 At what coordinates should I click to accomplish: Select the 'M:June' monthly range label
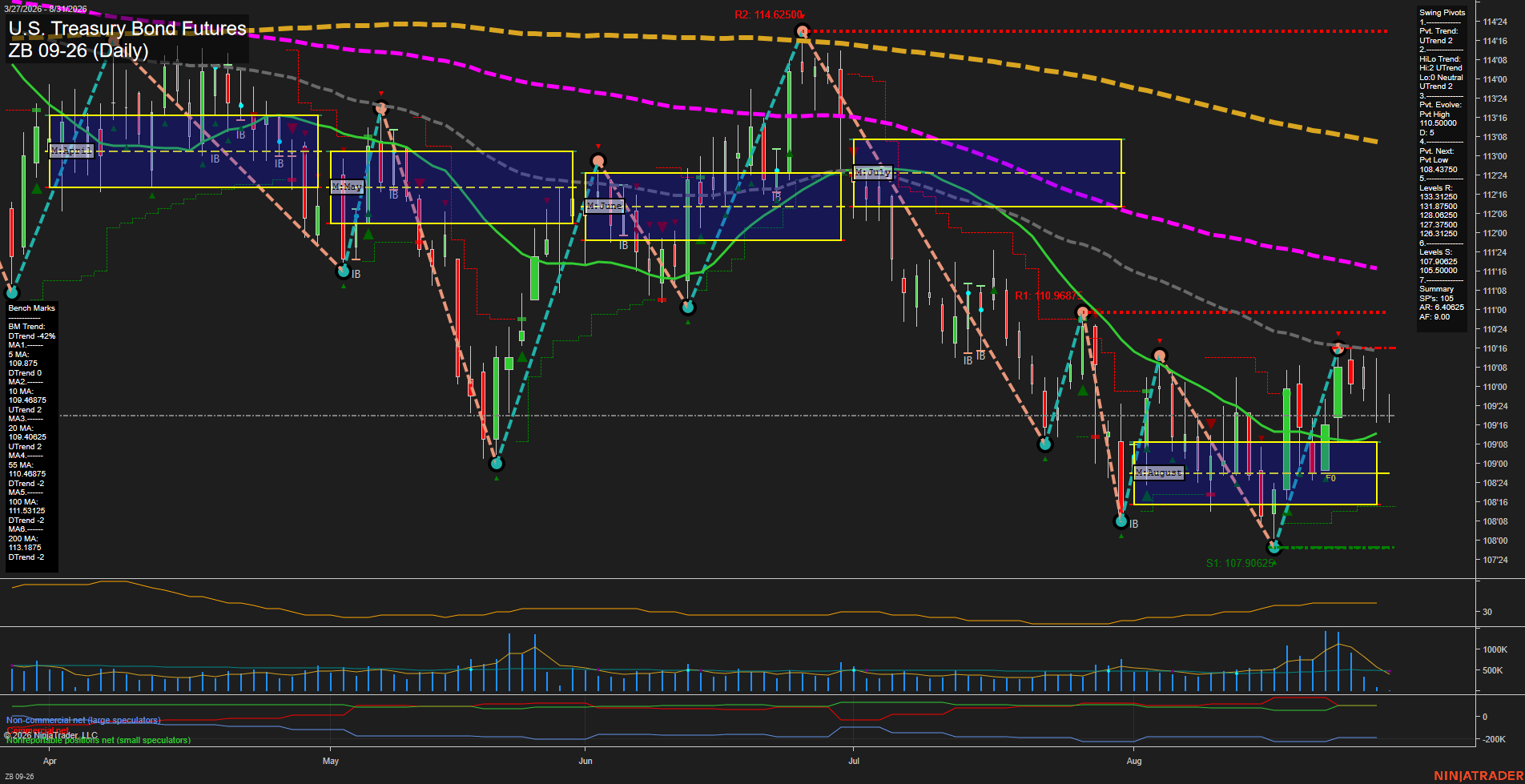click(x=604, y=206)
